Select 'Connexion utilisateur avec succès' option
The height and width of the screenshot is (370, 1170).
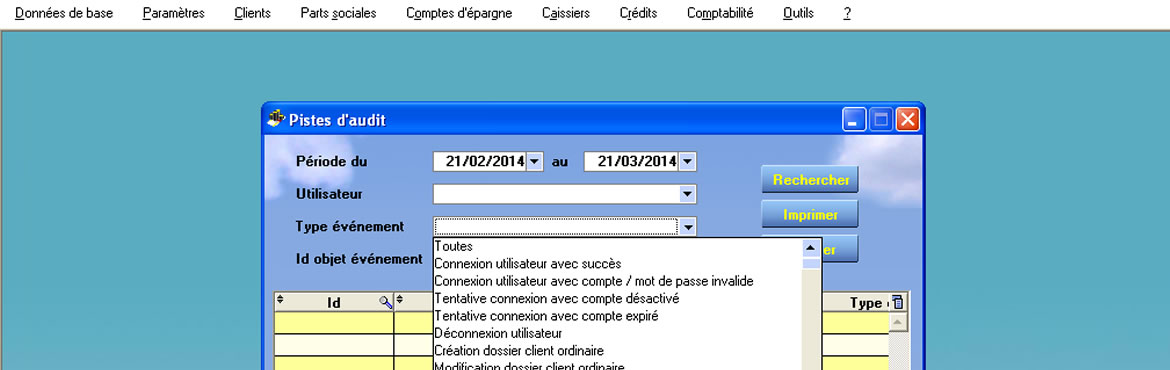[x=618, y=263]
